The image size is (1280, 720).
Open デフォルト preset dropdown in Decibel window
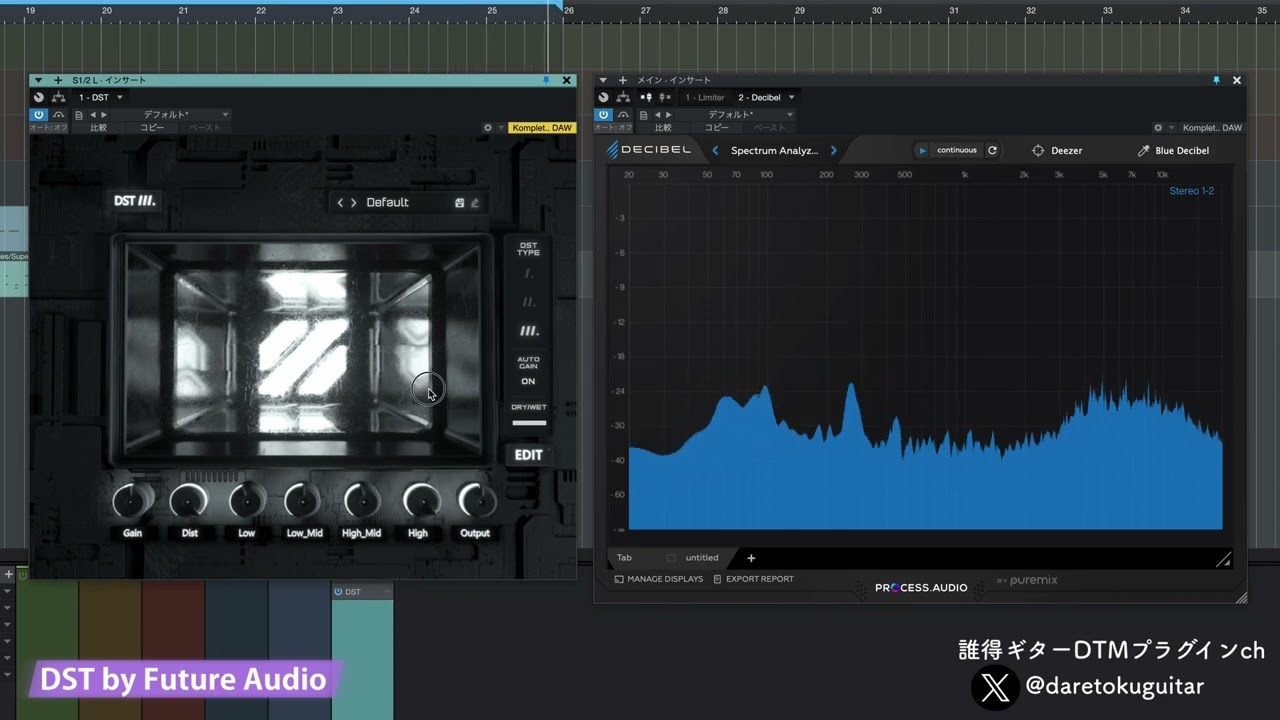pyautogui.click(x=735, y=115)
